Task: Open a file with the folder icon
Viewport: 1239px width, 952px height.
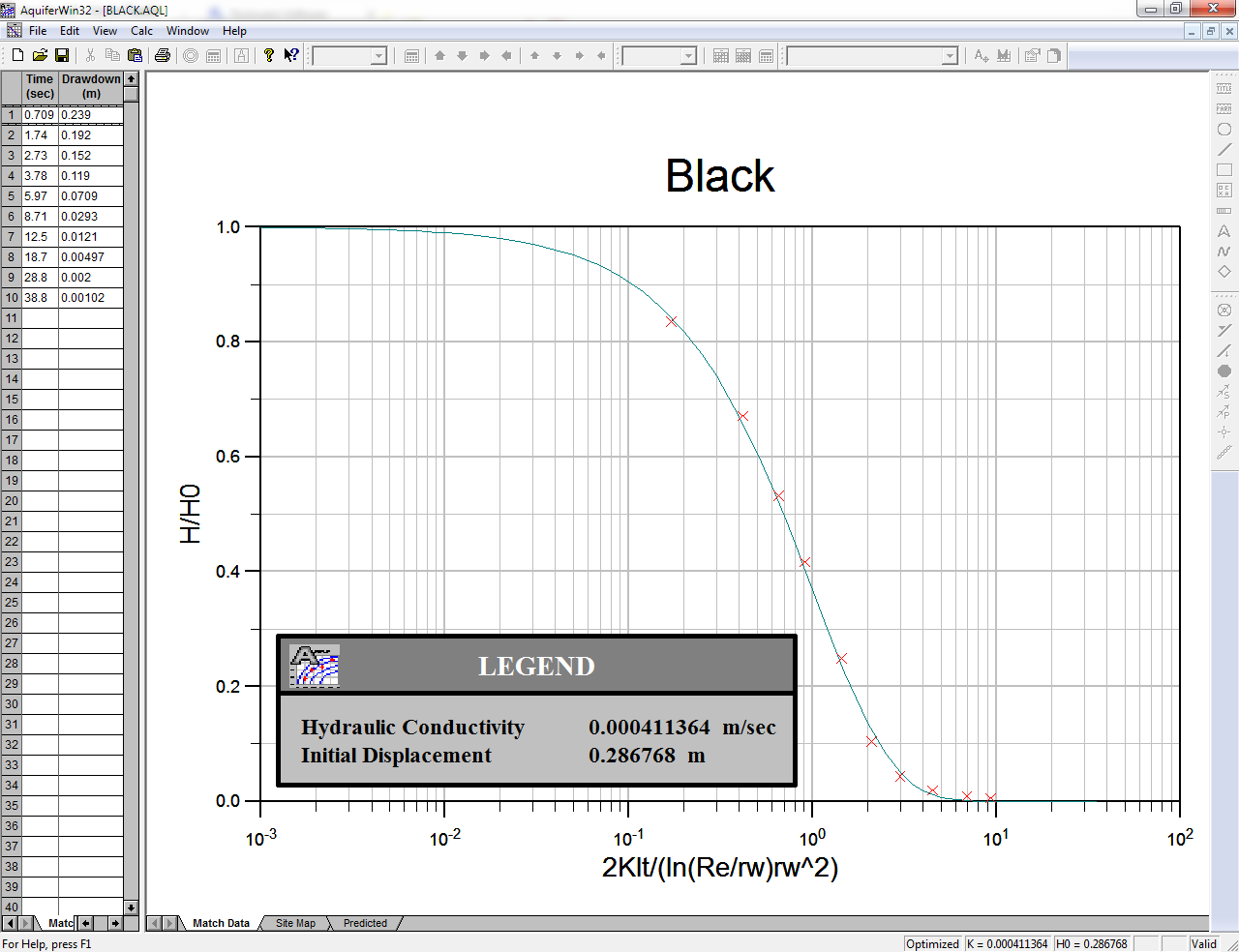Action: [40, 56]
